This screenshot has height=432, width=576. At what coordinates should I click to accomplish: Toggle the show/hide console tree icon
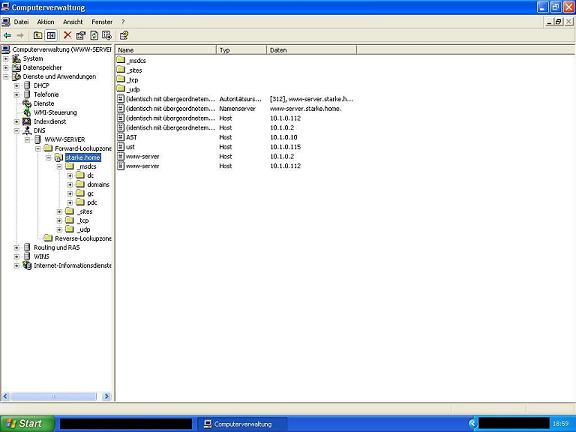tap(51, 35)
